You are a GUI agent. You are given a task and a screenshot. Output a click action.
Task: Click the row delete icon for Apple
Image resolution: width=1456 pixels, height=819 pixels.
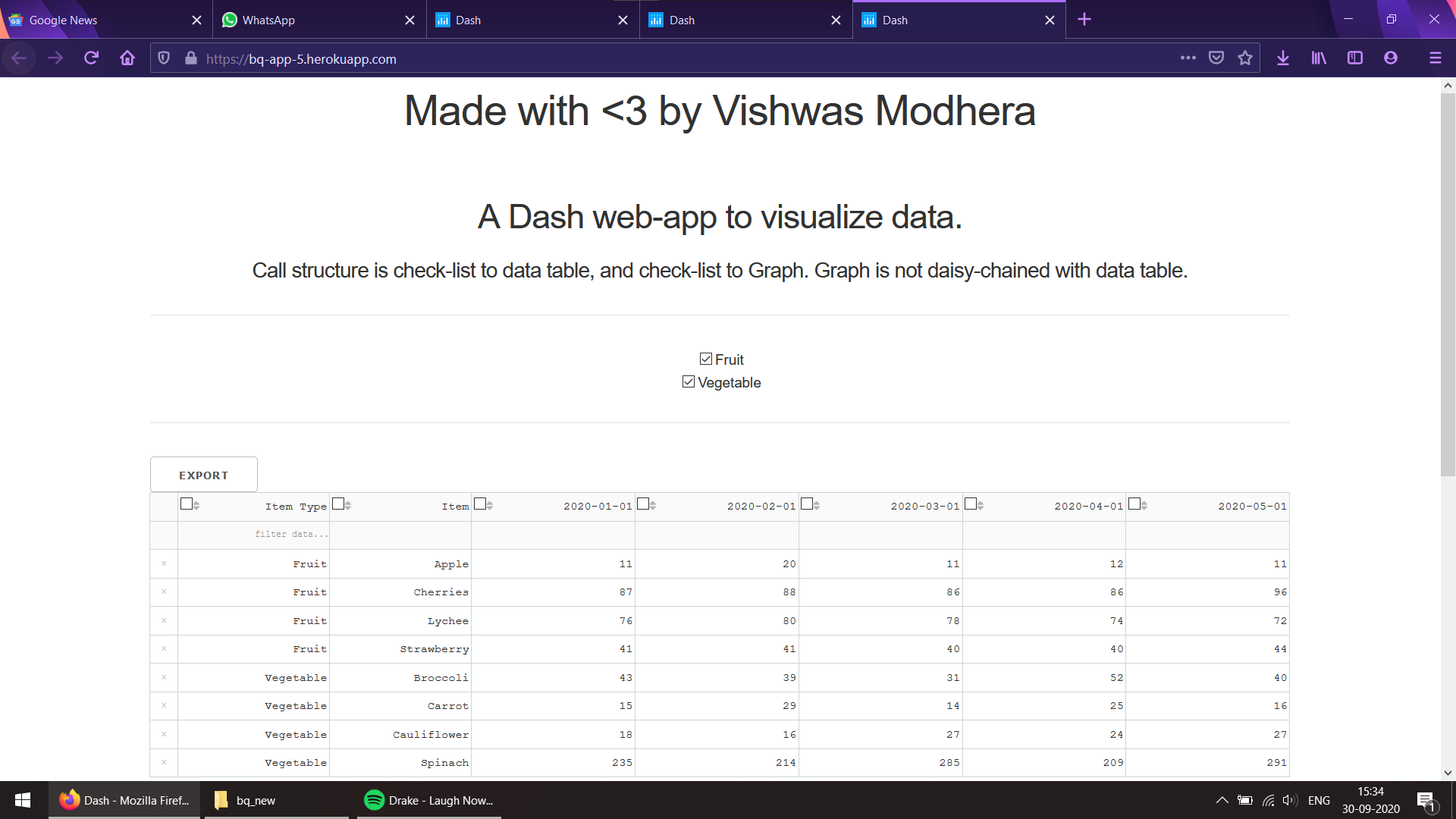pos(163,563)
